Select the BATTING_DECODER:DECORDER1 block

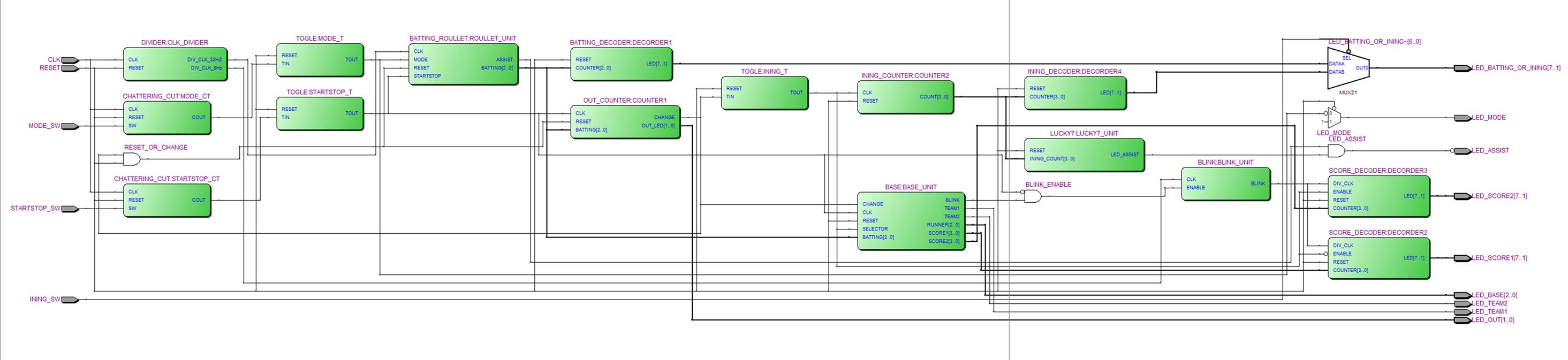622,64
